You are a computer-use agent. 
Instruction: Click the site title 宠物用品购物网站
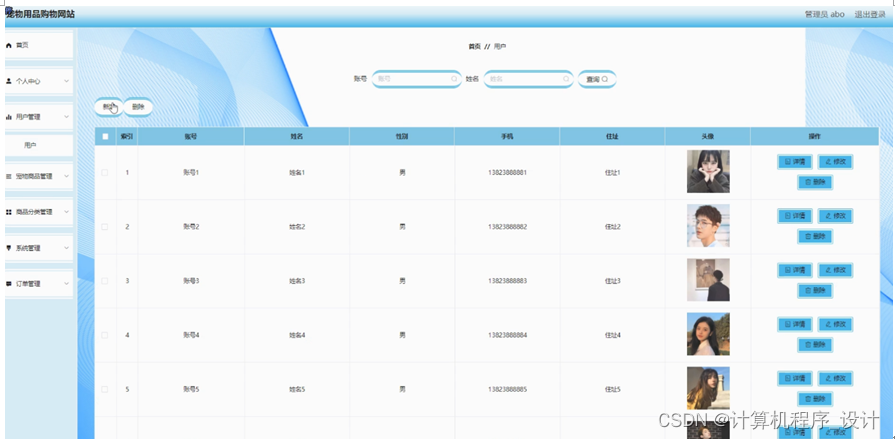tap(40, 14)
